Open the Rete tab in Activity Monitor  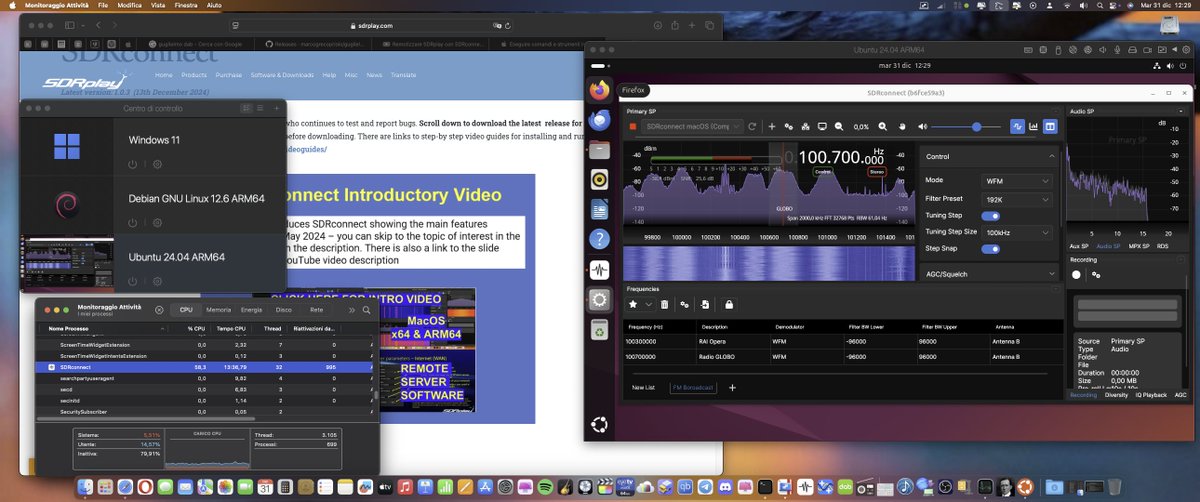click(x=316, y=310)
